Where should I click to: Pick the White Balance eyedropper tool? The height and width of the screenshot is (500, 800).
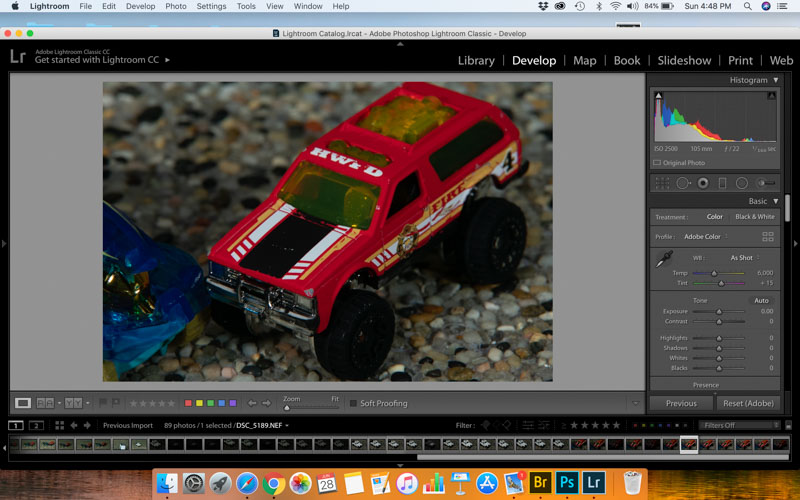664,259
